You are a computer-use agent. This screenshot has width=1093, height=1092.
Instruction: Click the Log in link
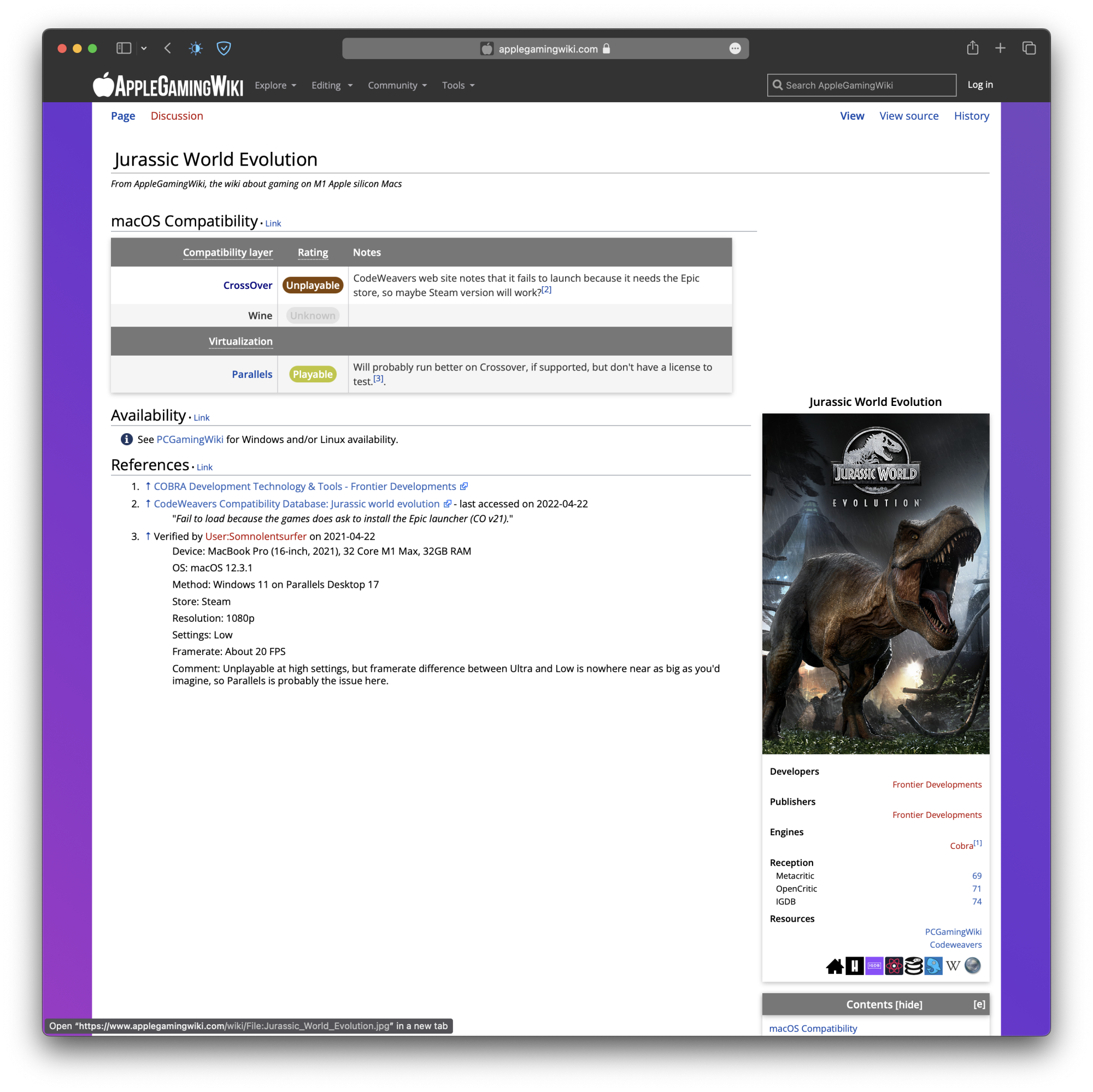click(979, 85)
